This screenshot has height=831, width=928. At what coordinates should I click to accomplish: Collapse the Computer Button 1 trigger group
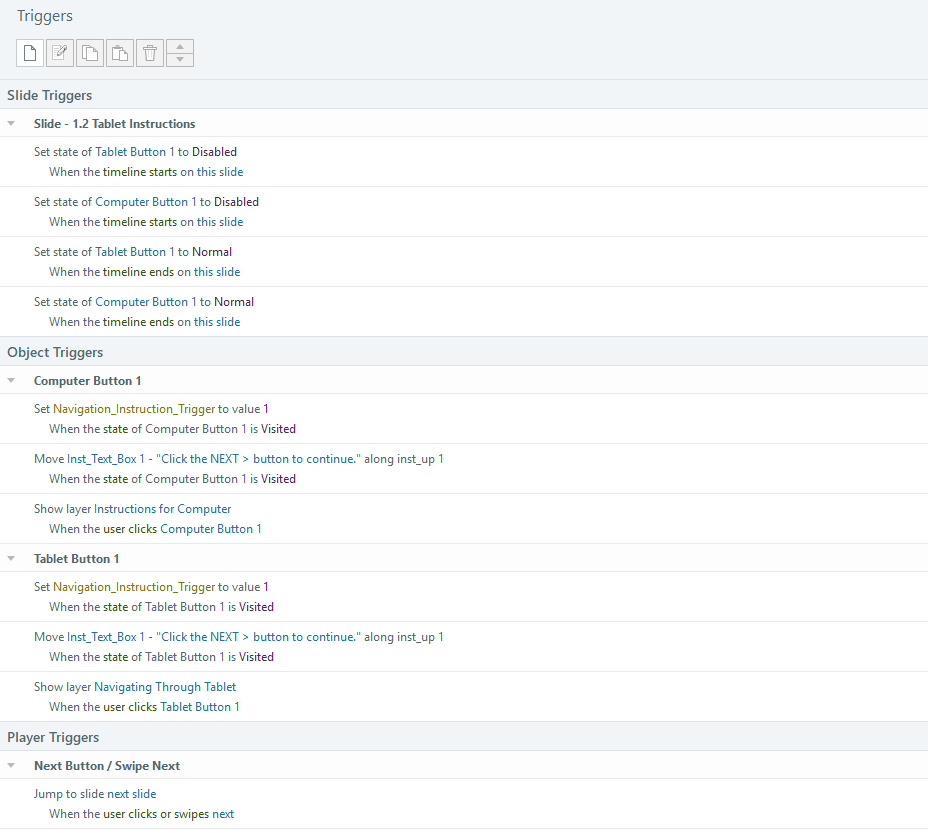pyautogui.click(x=11, y=380)
